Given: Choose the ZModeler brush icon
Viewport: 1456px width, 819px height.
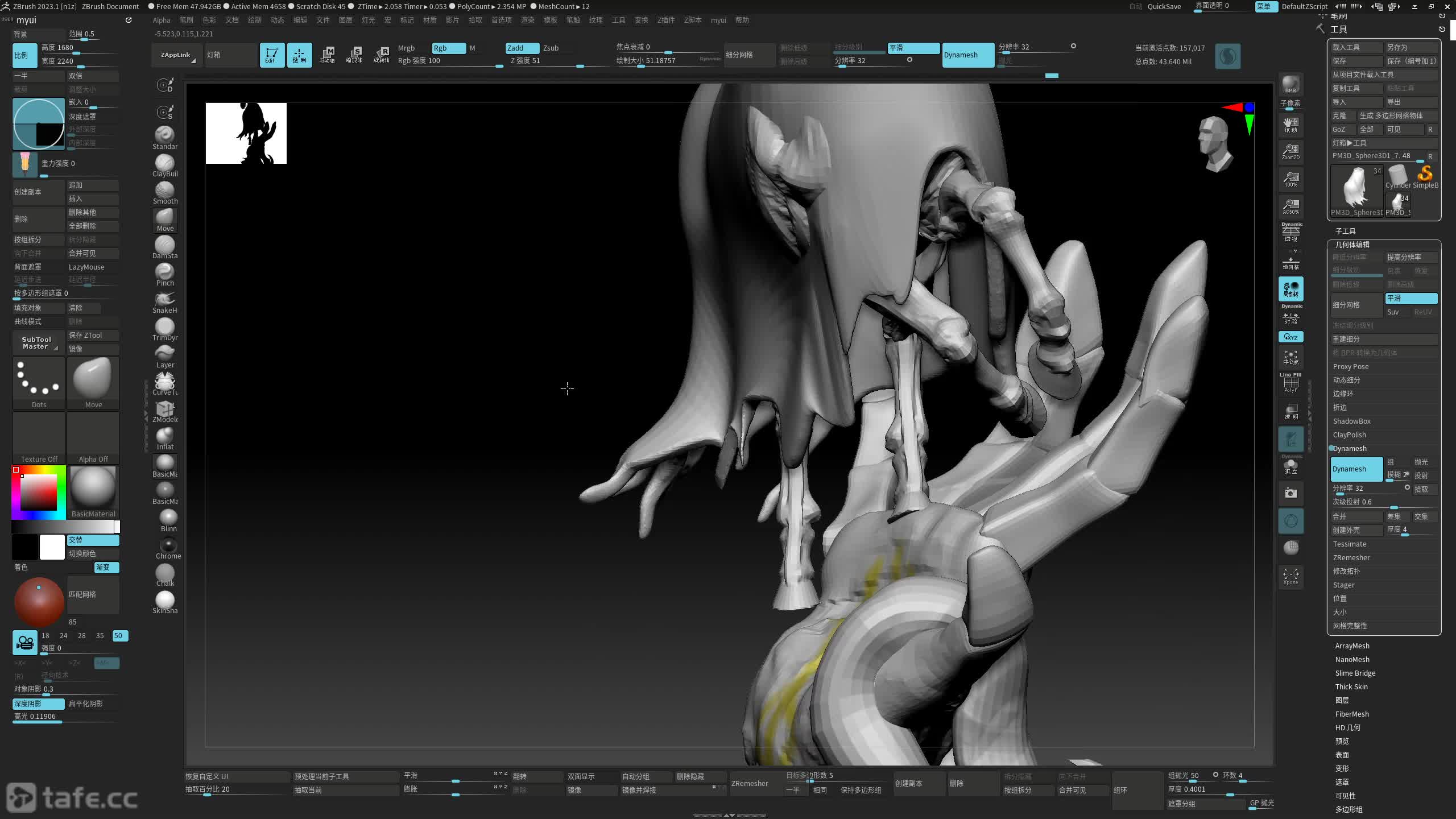Looking at the screenshot, I should (164, 410).
